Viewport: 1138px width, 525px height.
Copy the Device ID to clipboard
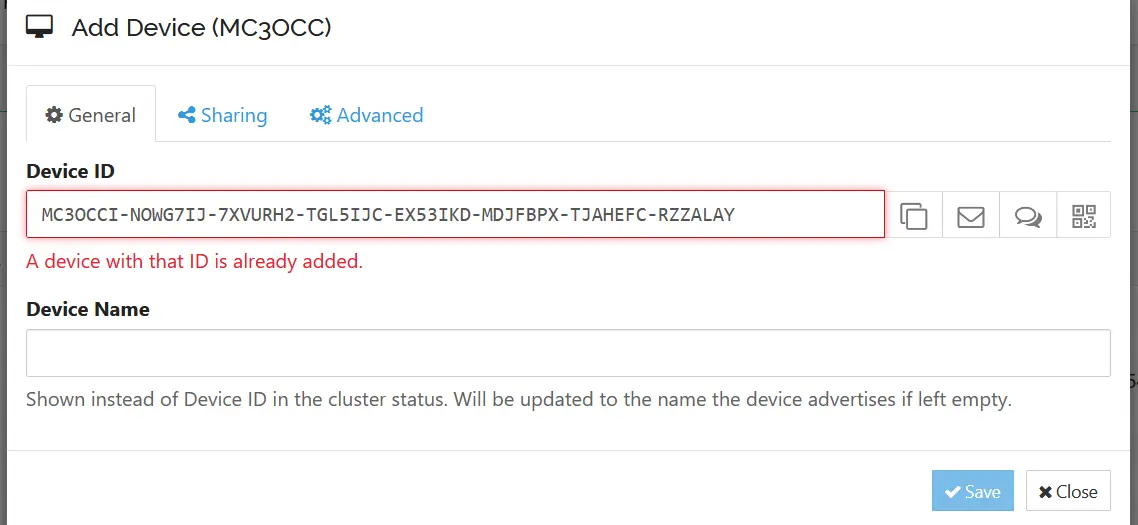(x=914, y=216)
